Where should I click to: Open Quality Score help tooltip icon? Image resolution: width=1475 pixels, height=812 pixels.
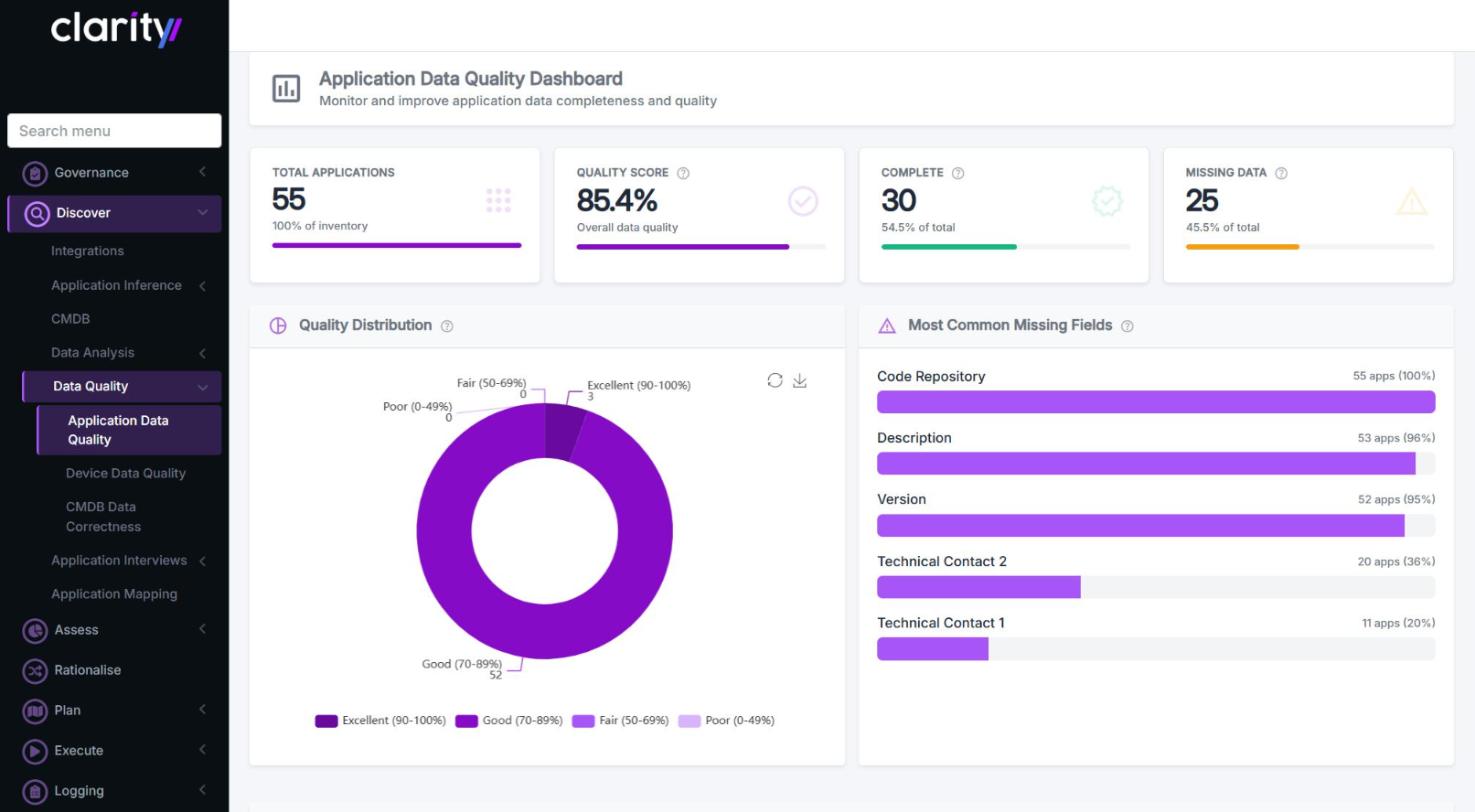684,173
